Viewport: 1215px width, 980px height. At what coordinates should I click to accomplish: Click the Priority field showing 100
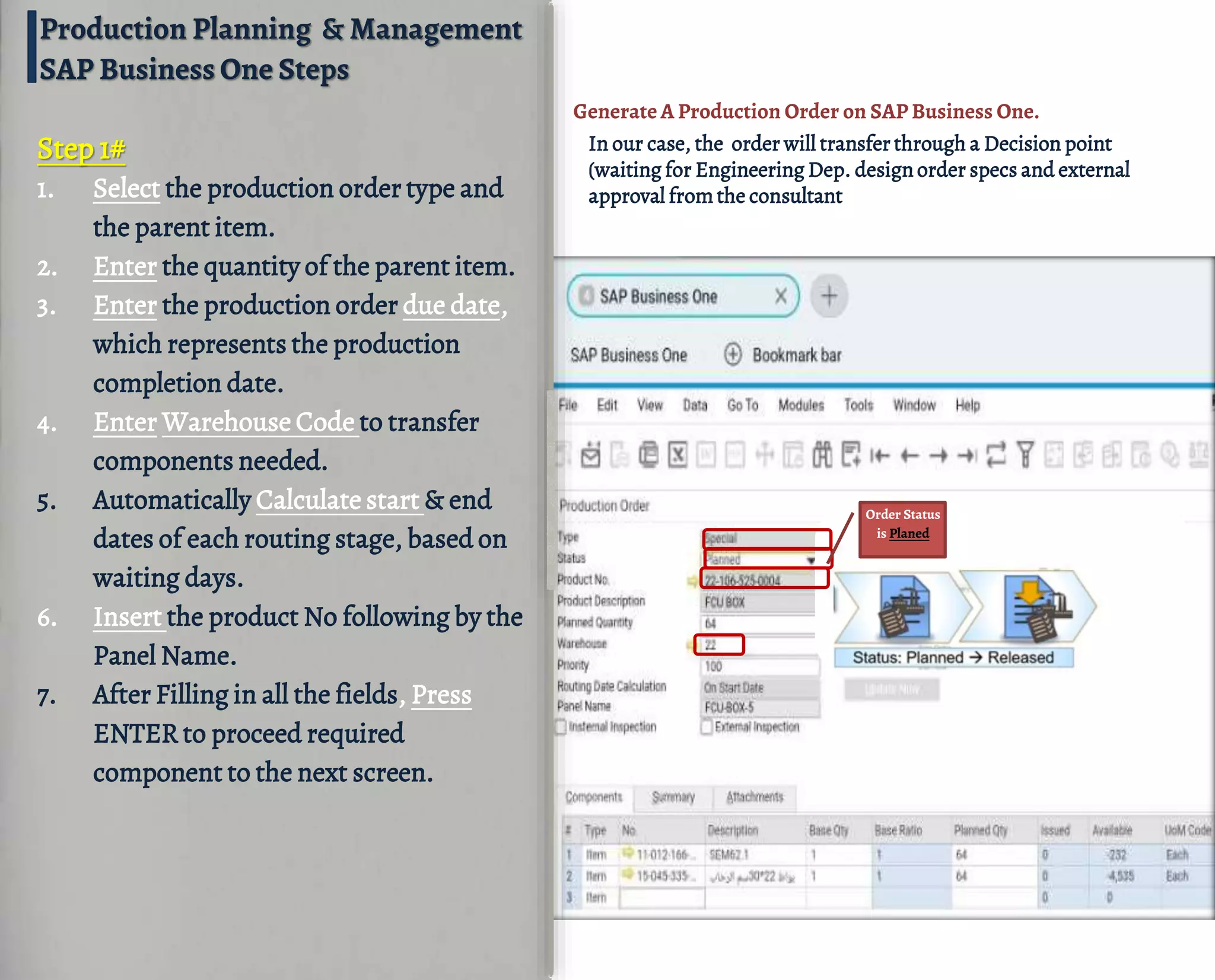(760, 666)
